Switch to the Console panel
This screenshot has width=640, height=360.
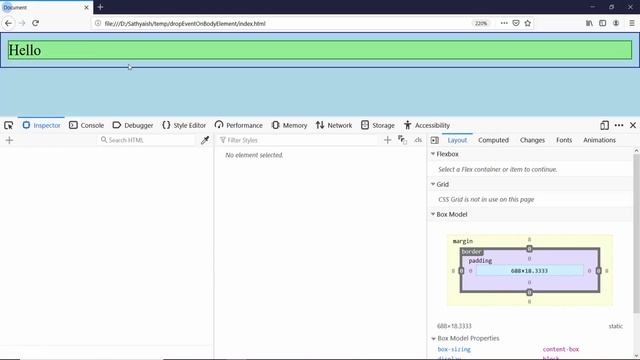[x=87, y=125]
